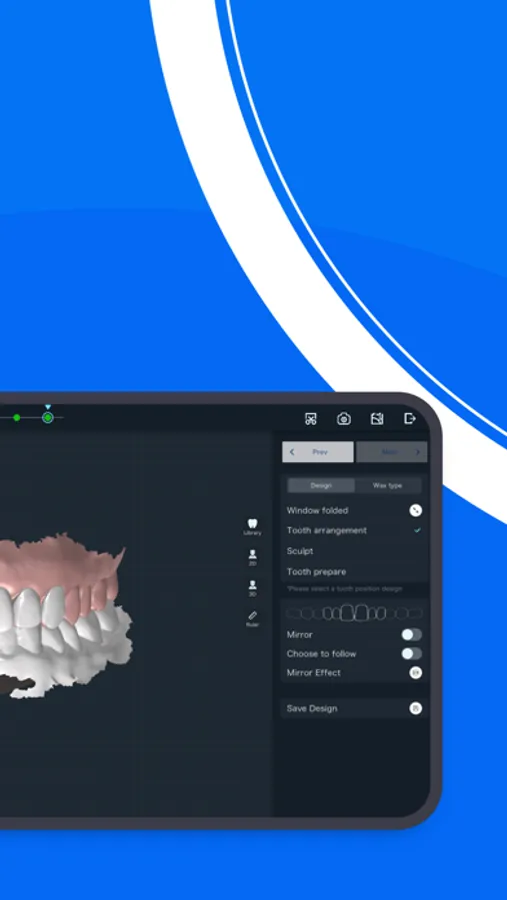Image resolution: width=507 pixels, height=900 pixels.
Task: Toggle the Choose to follow switch
Action: pos(412,653)
